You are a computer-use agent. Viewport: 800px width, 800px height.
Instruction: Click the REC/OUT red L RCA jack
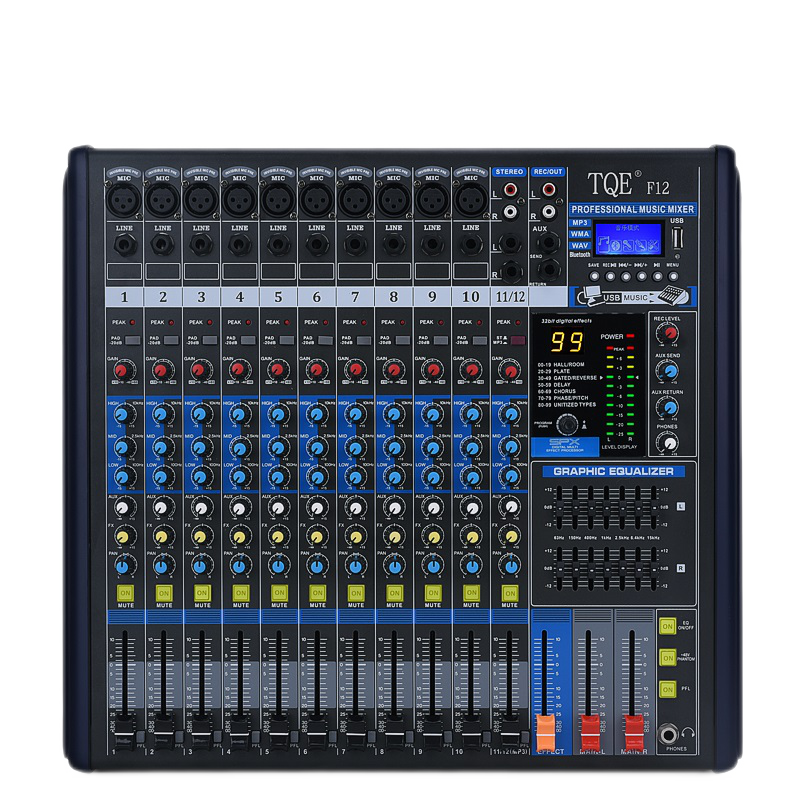[548, 190]
